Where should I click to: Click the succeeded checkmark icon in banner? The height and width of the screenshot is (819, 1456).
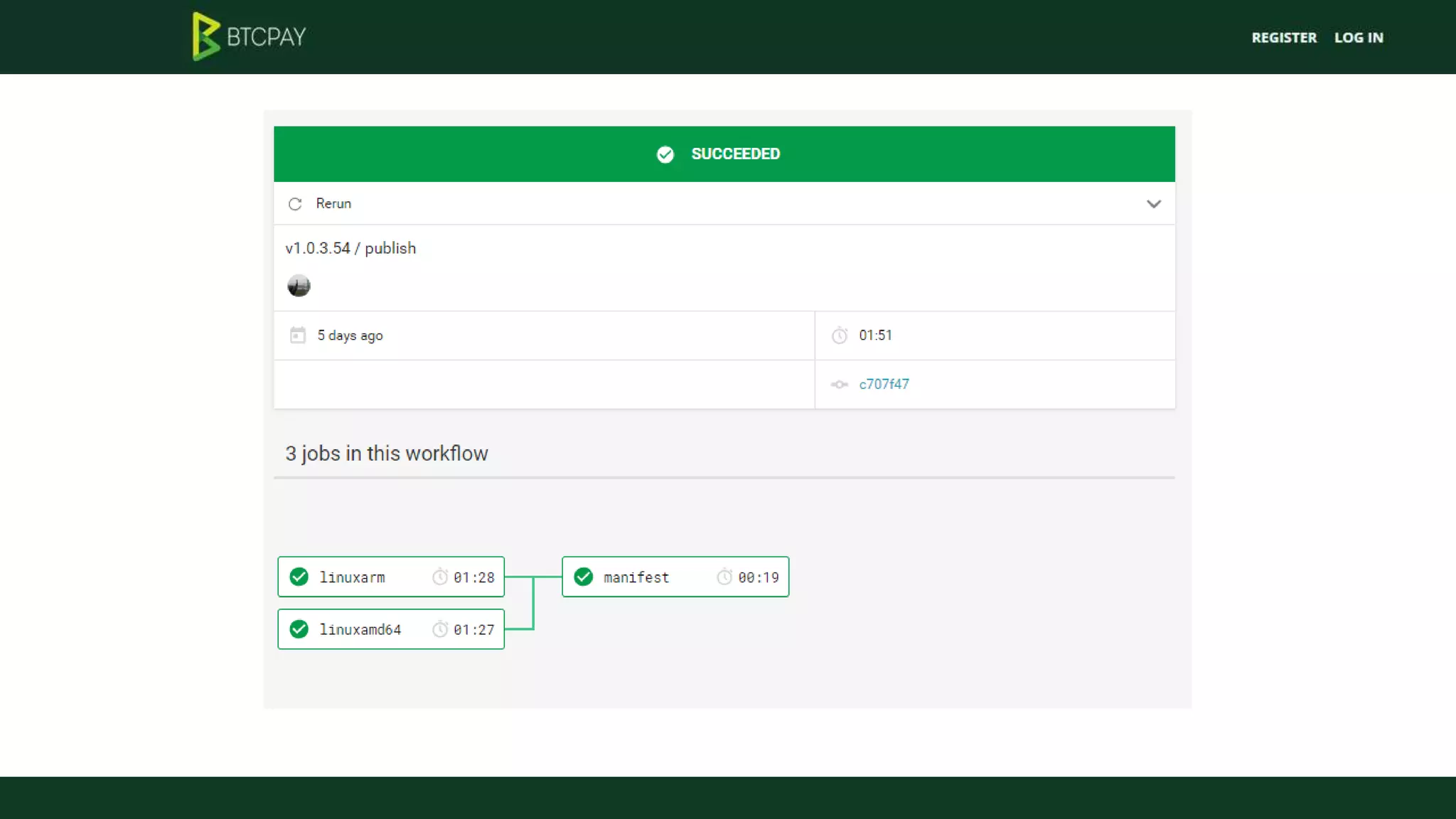click(665, 154)
